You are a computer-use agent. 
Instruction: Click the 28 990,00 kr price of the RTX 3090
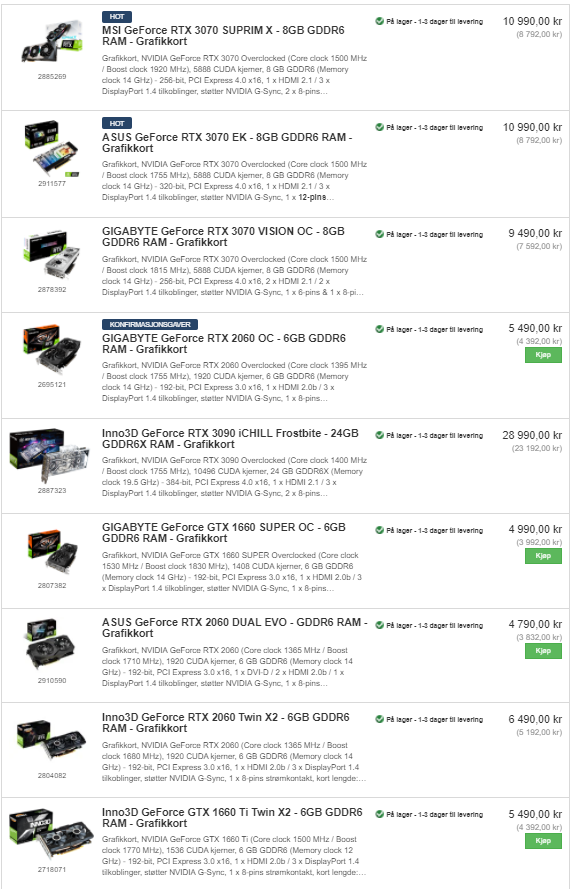tap(532, 435)
